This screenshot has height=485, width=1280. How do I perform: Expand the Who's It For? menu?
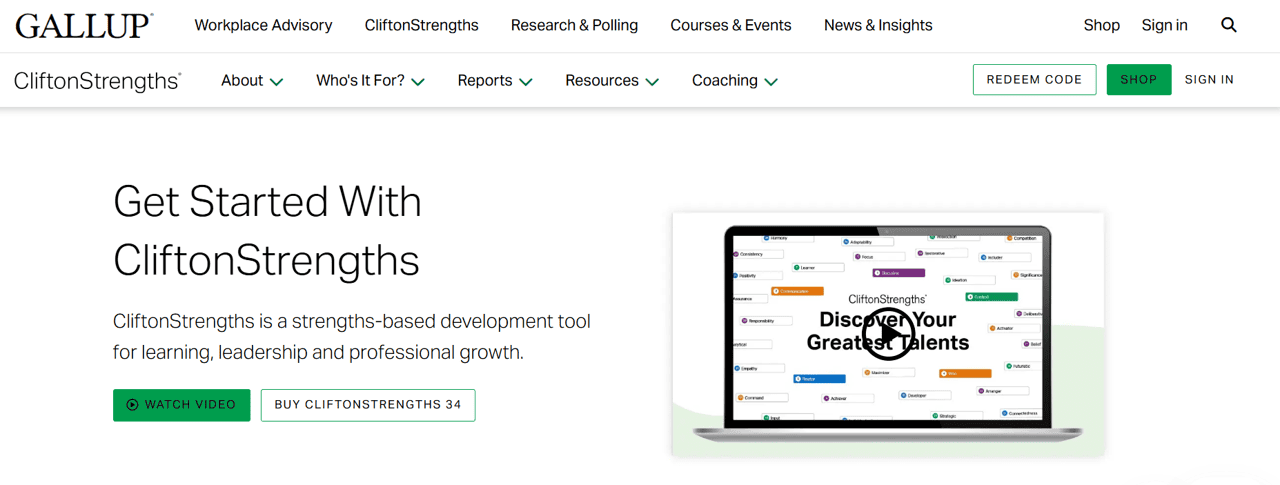pyautogui.click(x=370, y=81)
